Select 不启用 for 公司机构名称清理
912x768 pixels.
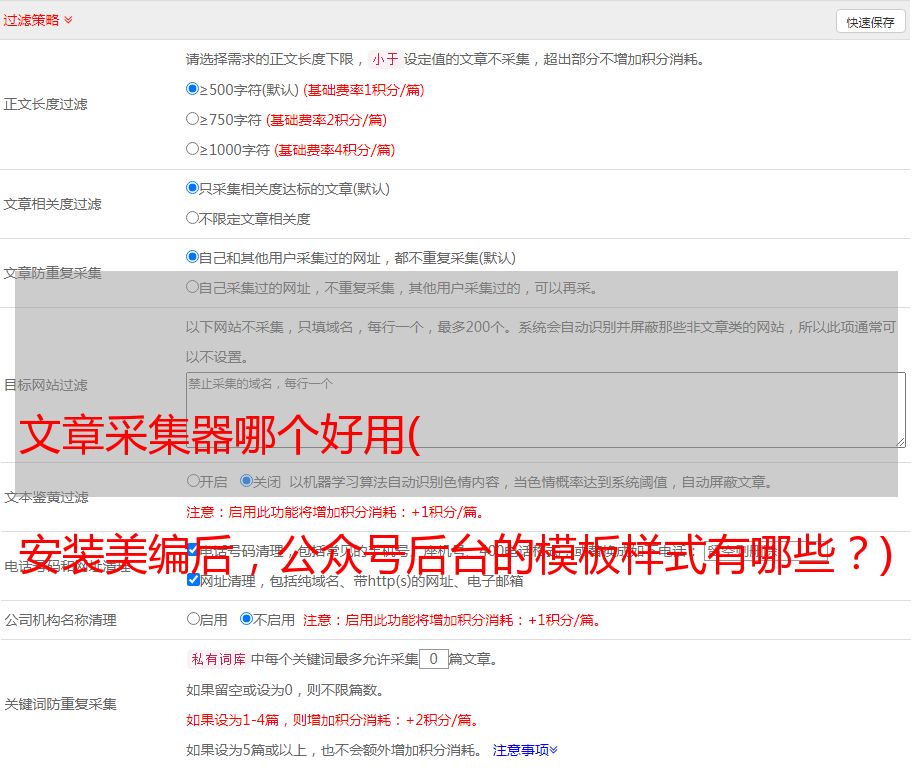coord(247,618)
